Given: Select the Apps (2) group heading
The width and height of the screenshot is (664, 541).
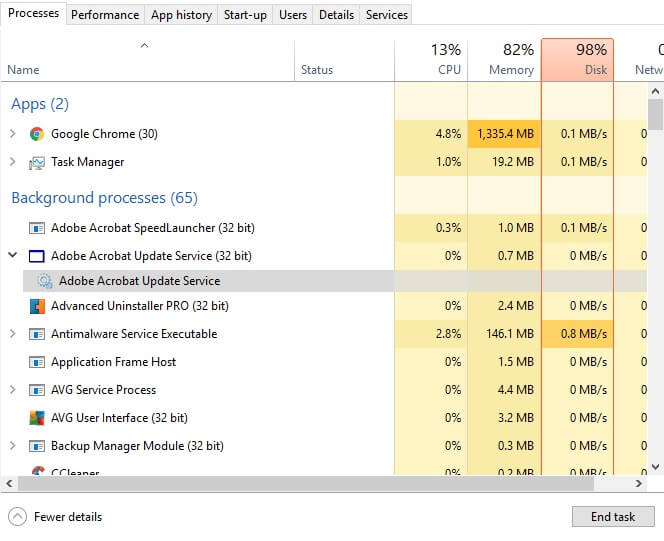Looking at the screenshot, I should pos(40,104).
